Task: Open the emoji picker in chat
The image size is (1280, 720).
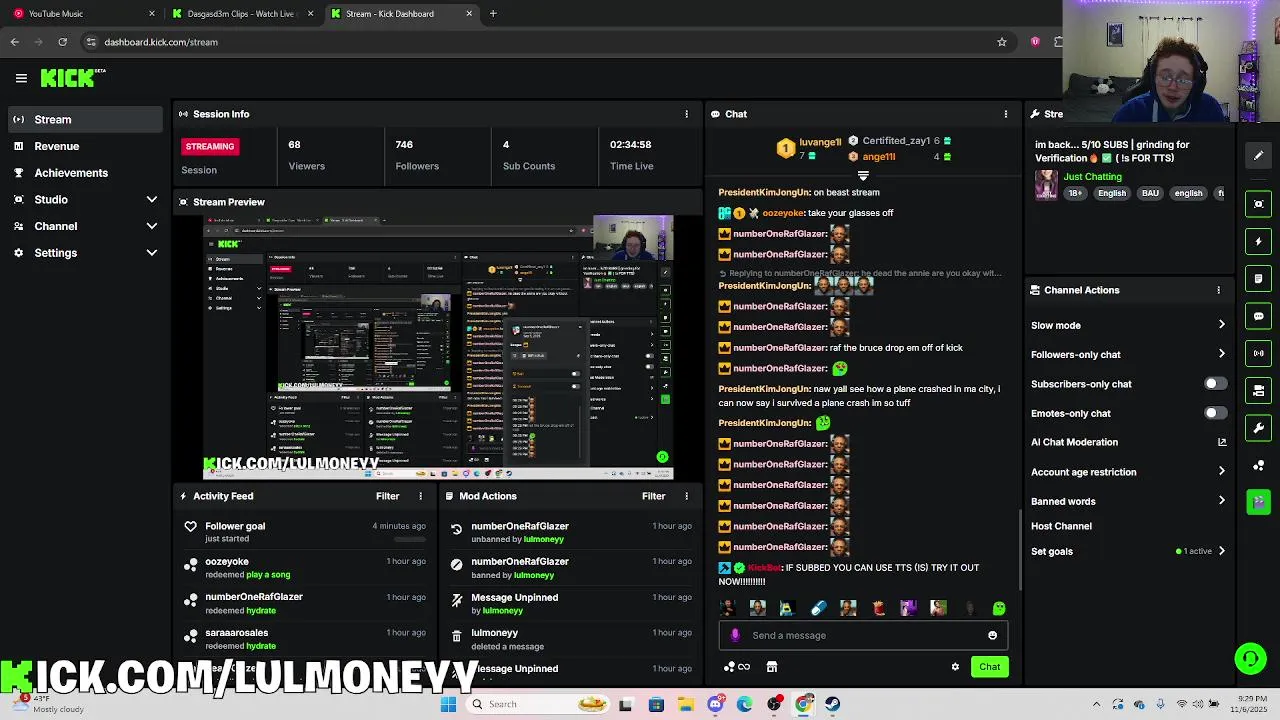Action: (992, 635)
